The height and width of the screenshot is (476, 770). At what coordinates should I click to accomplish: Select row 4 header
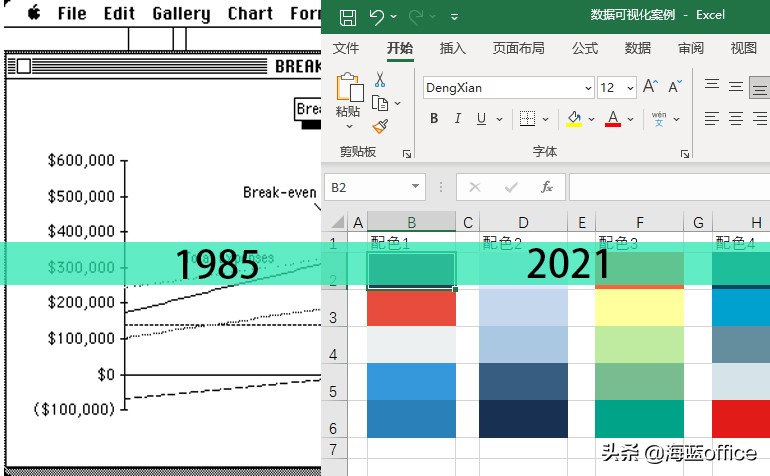(x=333, y=345)
